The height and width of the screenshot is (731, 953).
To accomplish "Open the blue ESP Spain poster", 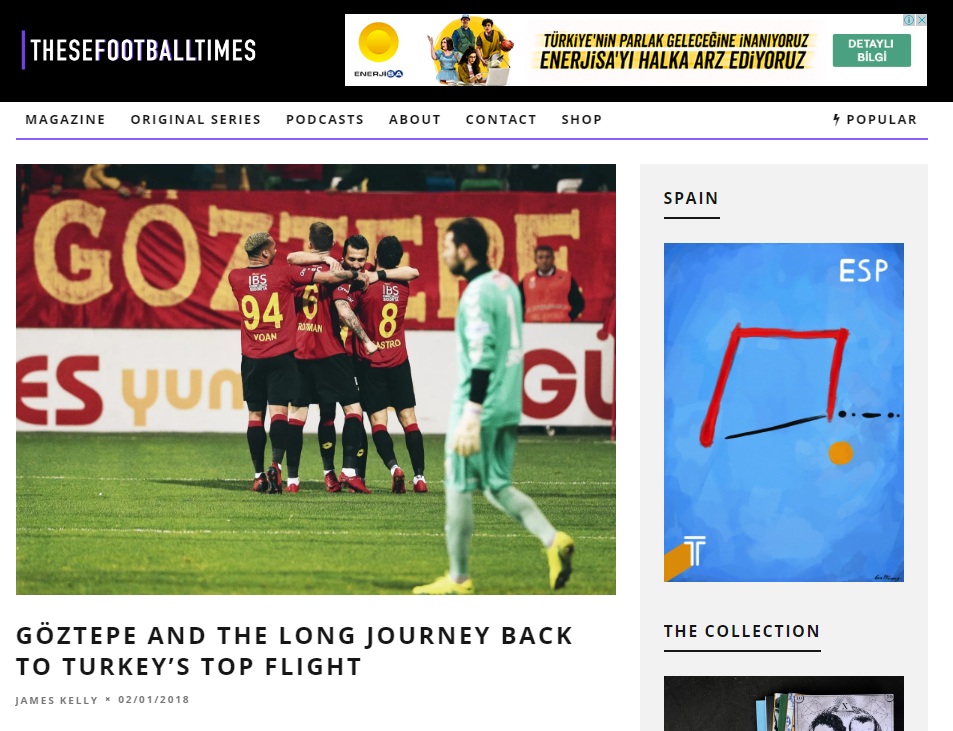I will click(x=783, y=413).
